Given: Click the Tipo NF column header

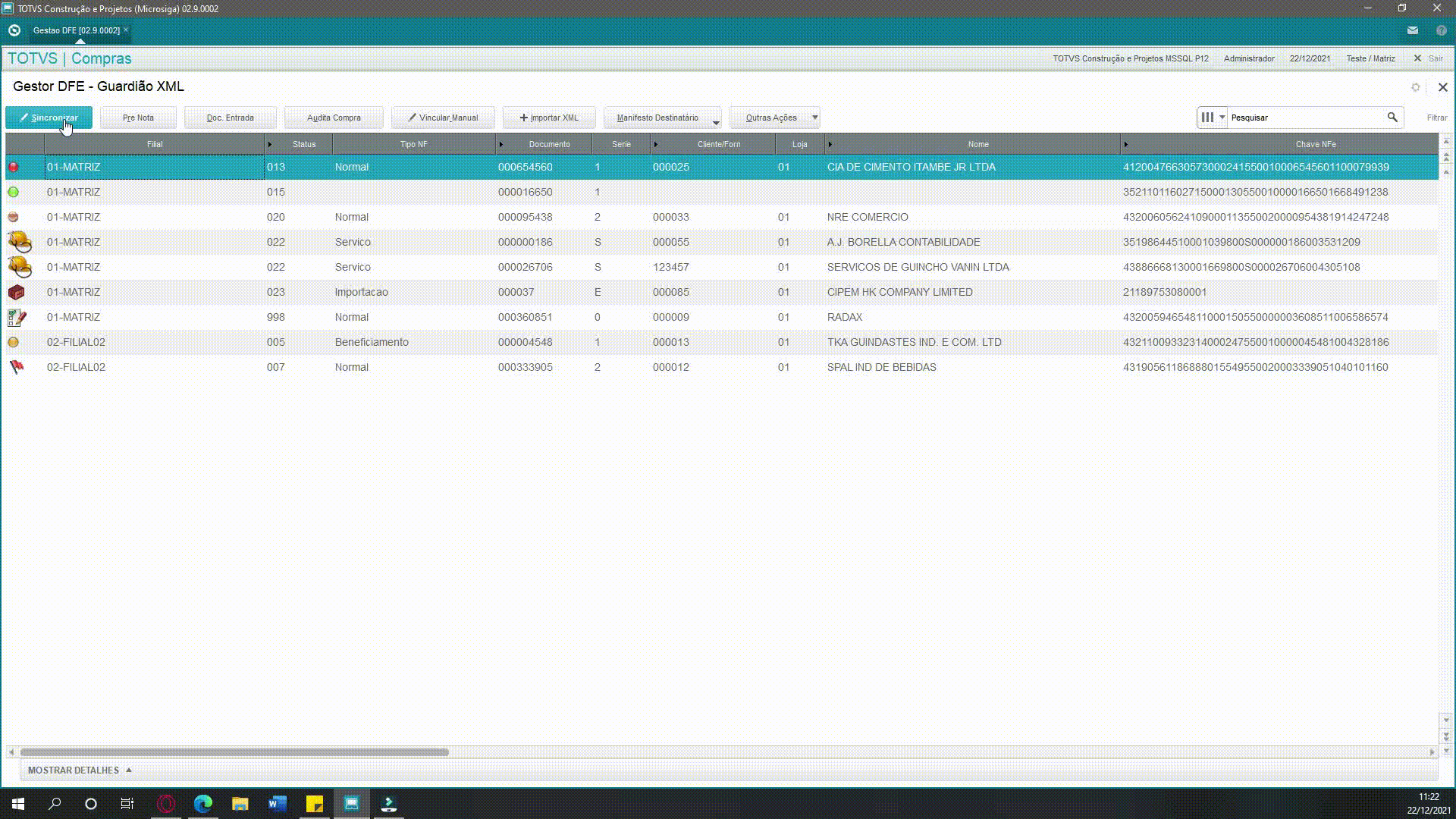Looking at the screenshot, I should 414,144.
